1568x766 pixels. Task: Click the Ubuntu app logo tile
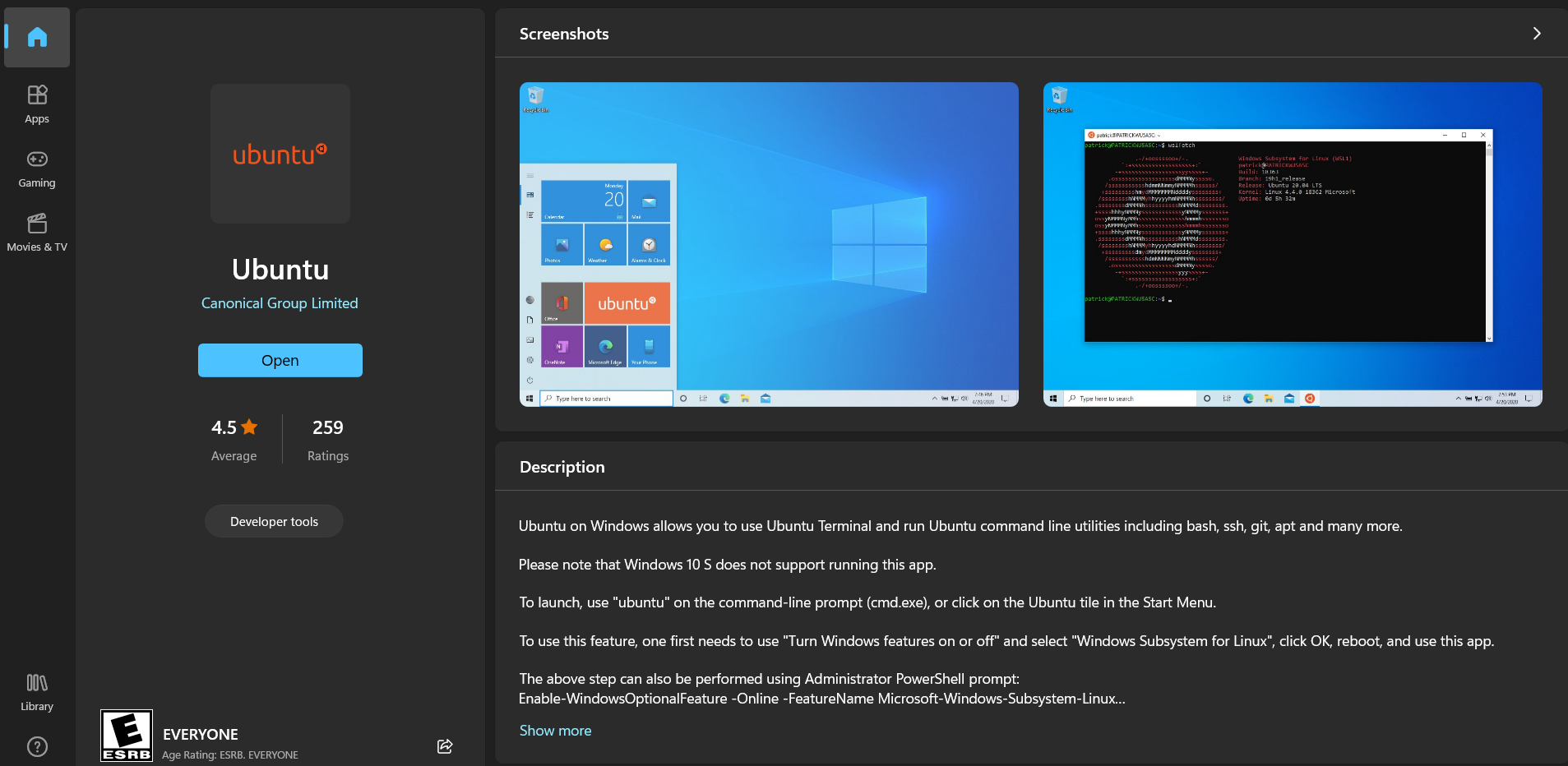click(280, 154)
